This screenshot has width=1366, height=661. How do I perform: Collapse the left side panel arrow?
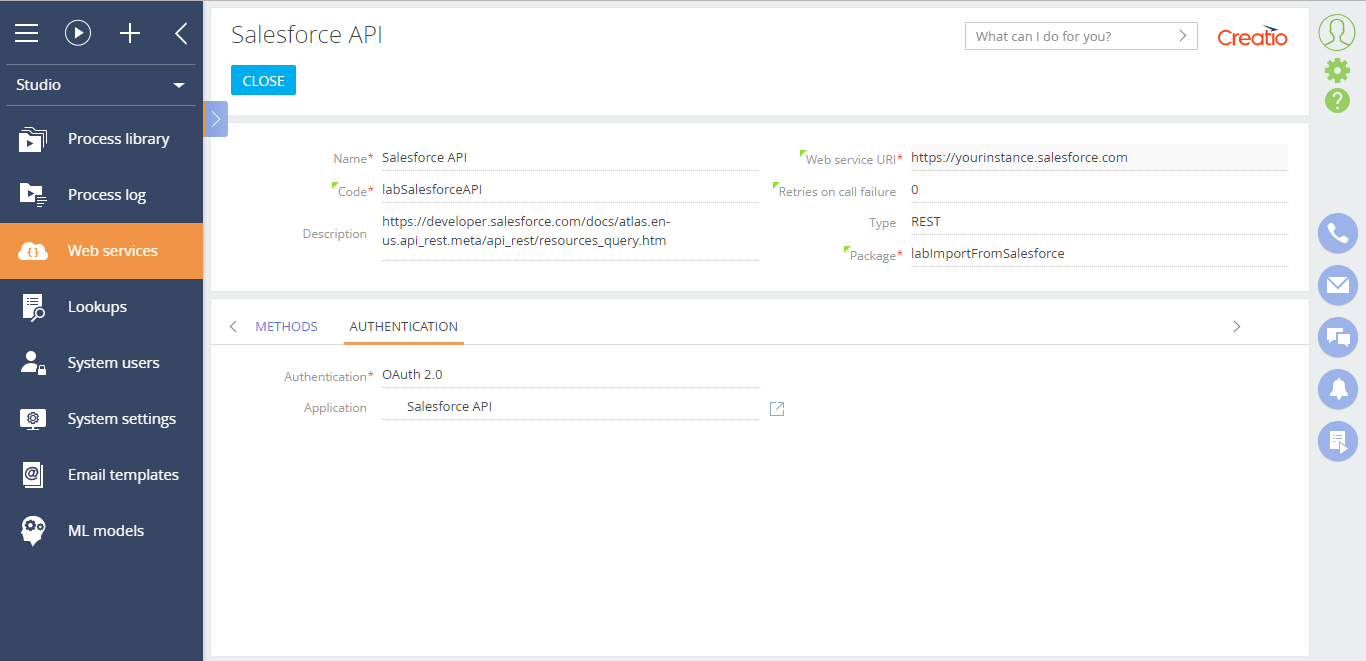(181, 33)
